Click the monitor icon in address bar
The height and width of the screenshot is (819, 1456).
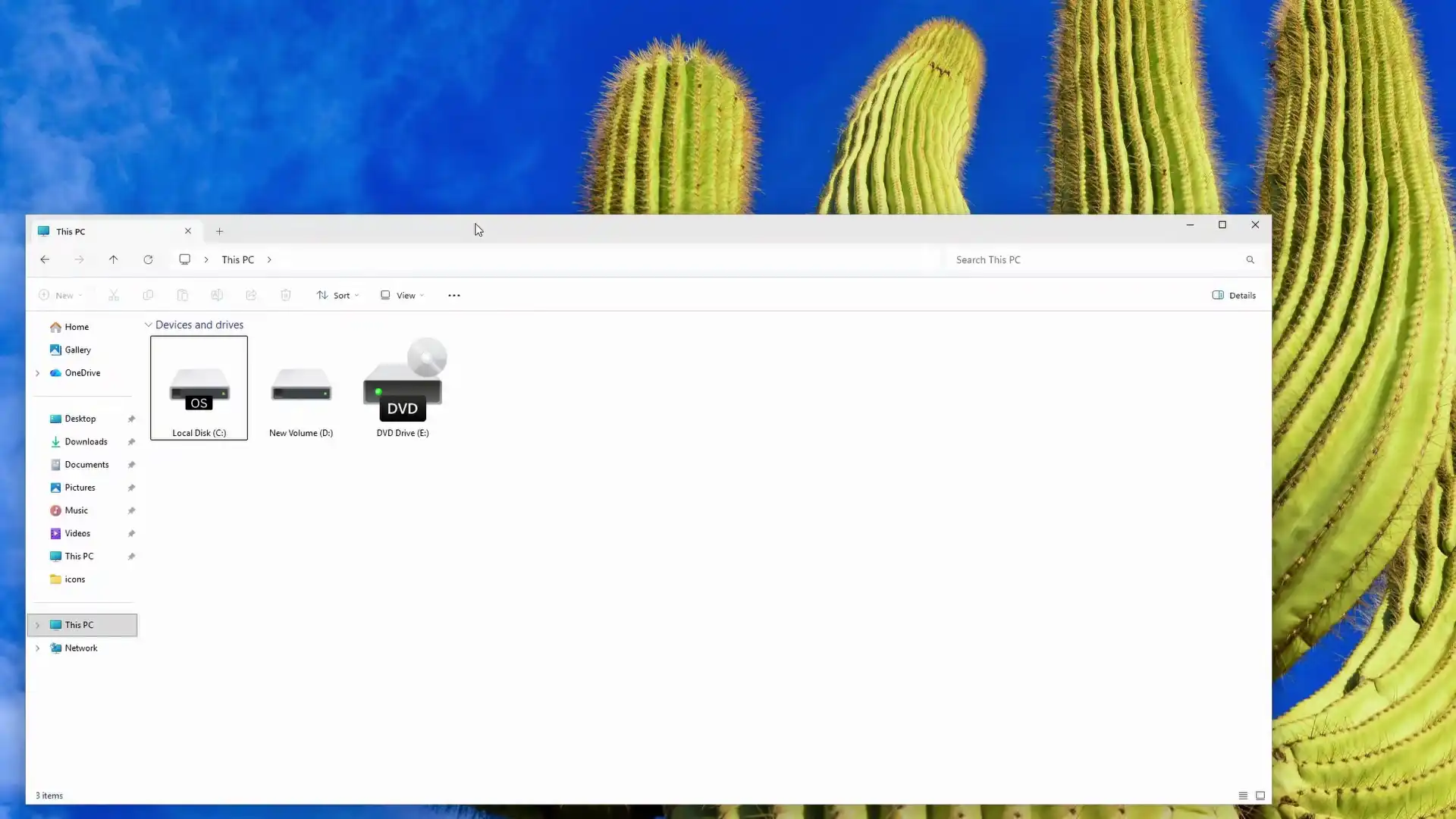[184, 259]
